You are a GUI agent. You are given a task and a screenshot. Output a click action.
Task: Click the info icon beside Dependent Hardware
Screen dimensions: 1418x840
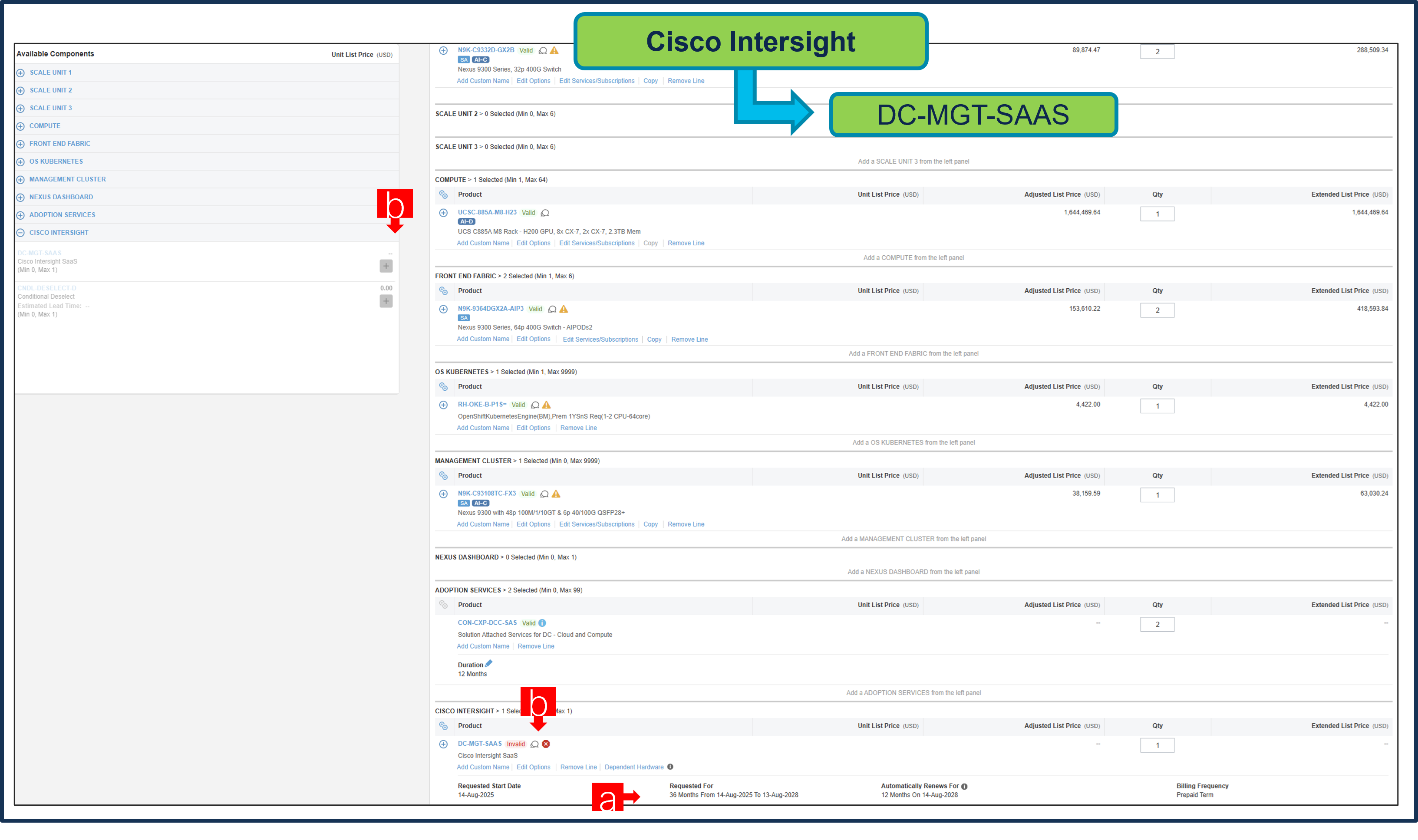point(670,767)
